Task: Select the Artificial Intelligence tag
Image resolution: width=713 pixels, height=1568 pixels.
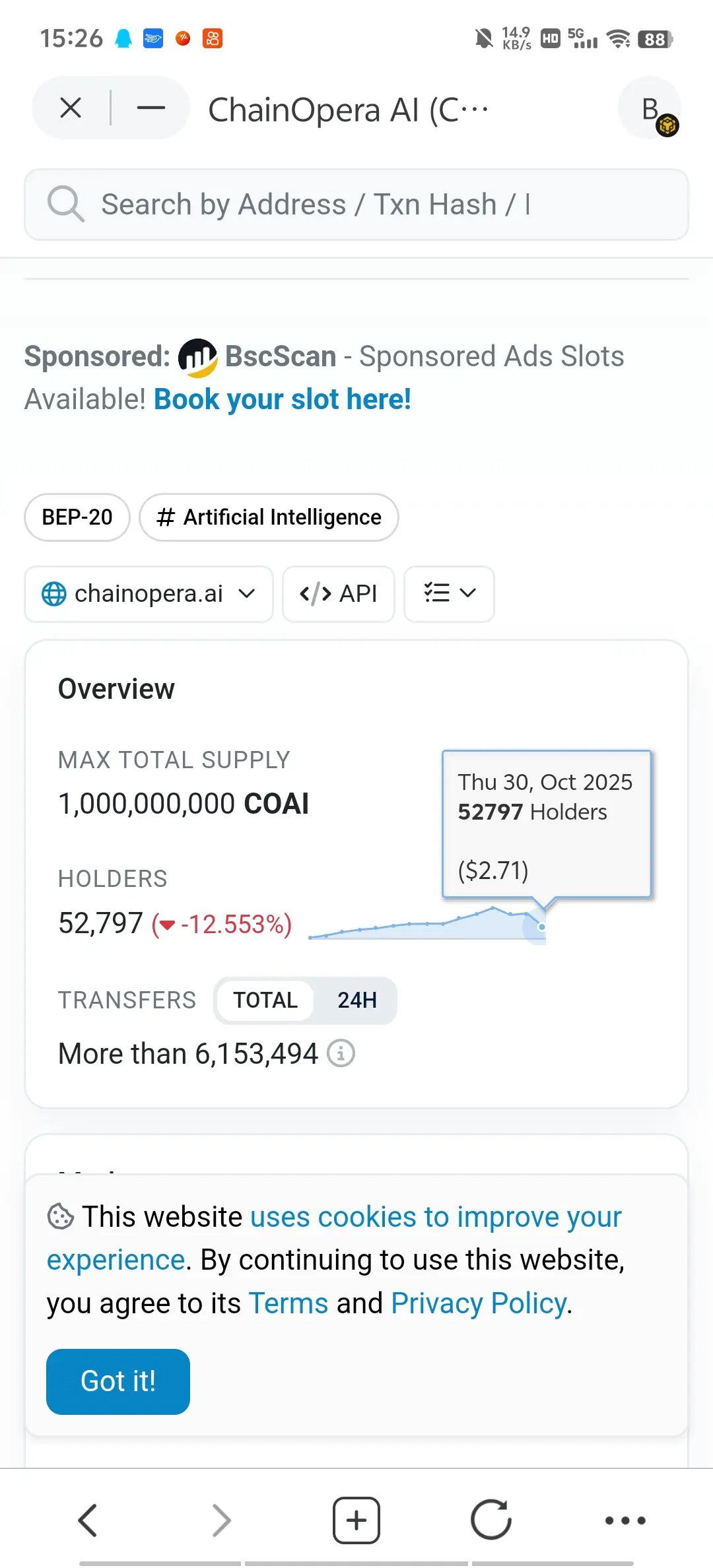Action: point(269,517)
